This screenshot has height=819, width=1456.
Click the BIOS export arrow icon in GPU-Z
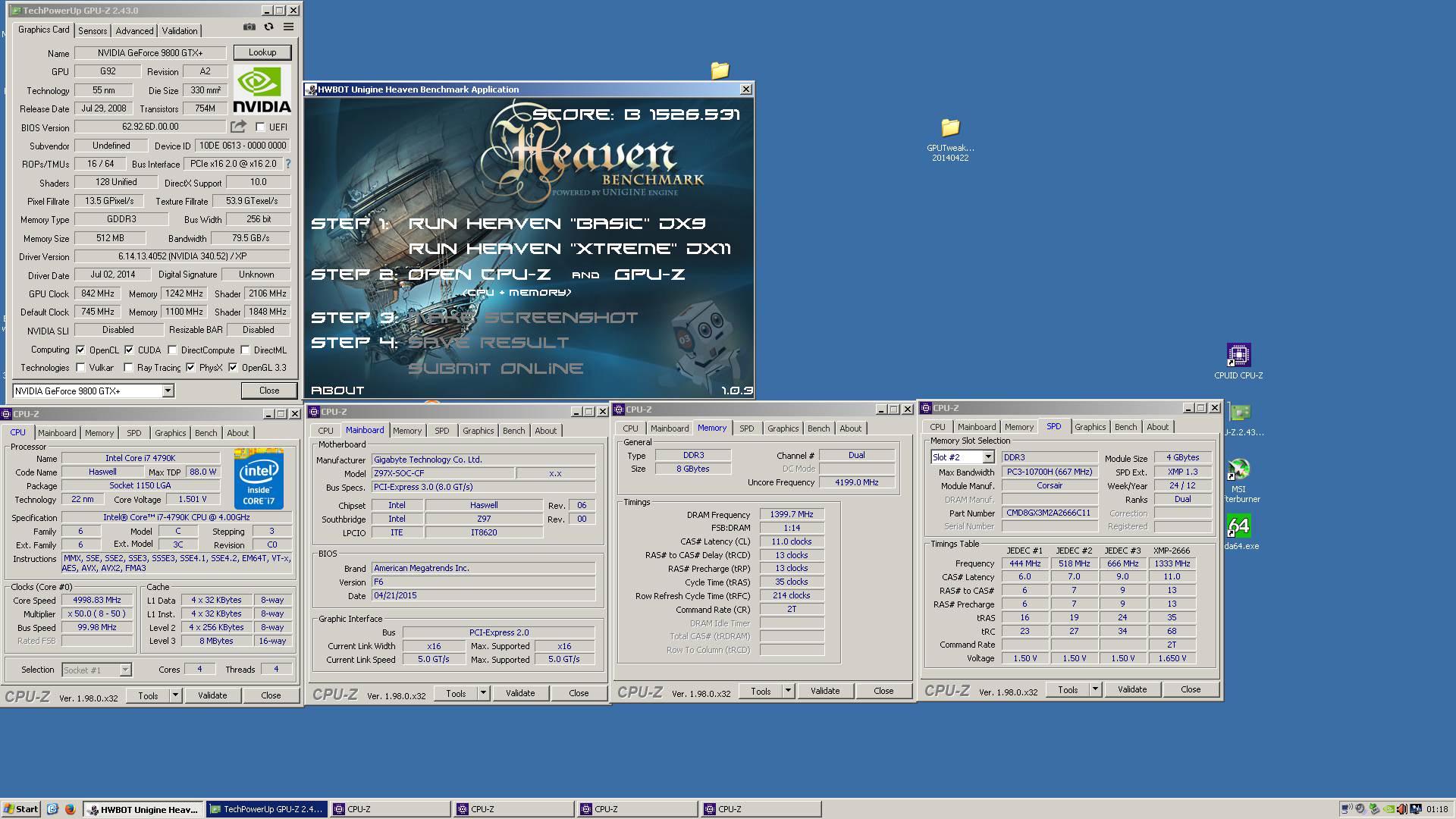click(239, 127)
